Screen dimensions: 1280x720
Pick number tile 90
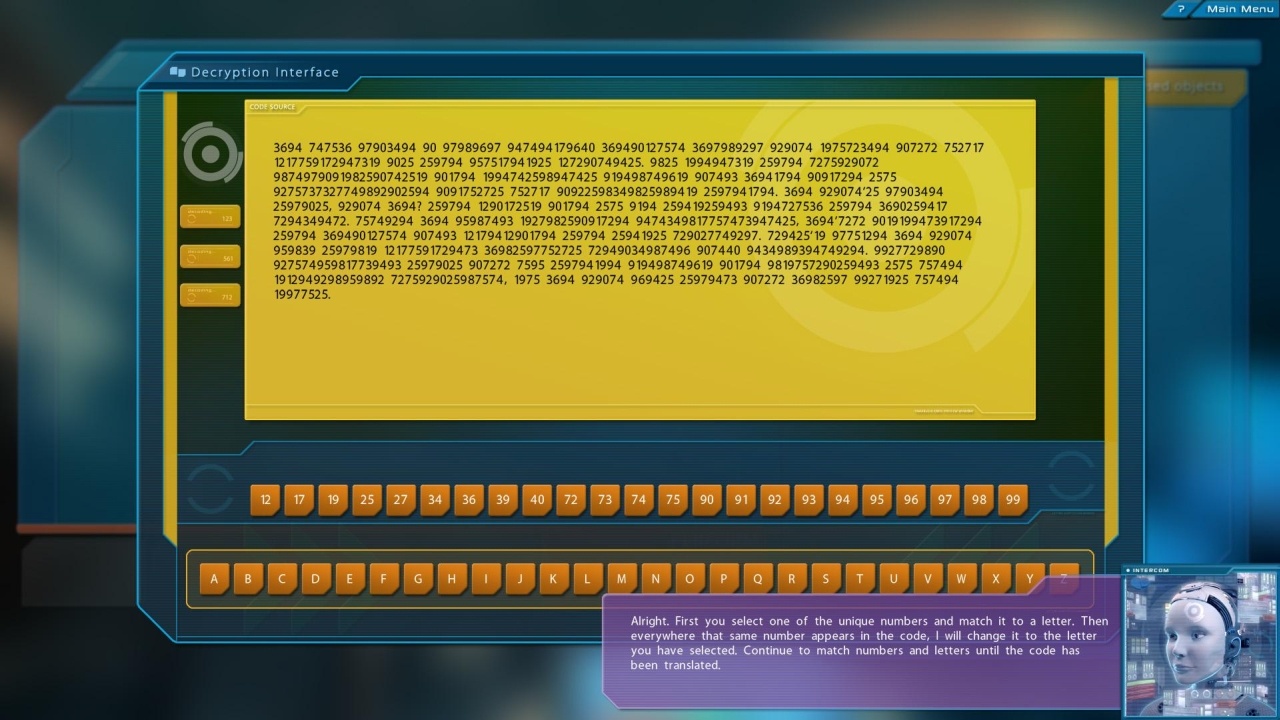(x=706, y=500)
